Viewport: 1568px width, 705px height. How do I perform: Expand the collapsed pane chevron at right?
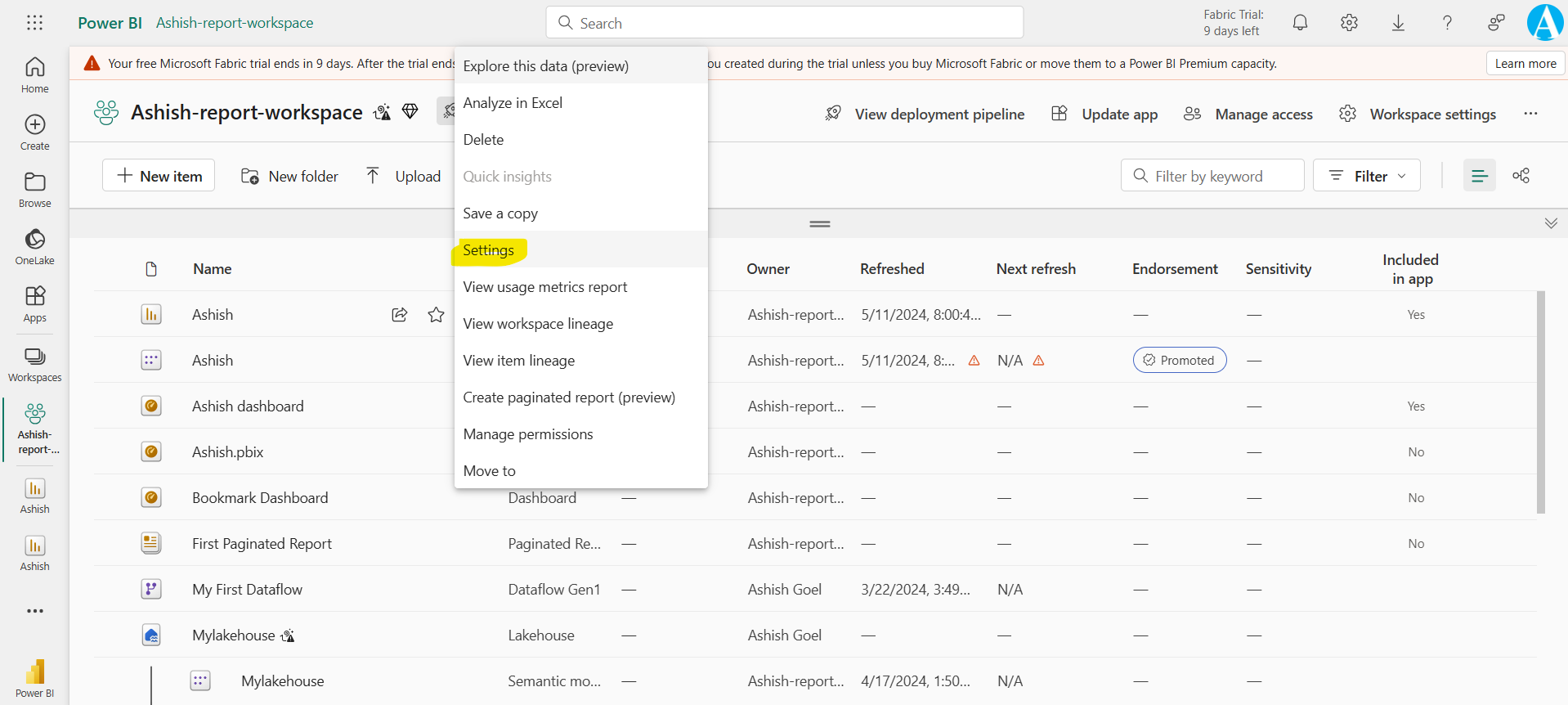pos(1550,223)
